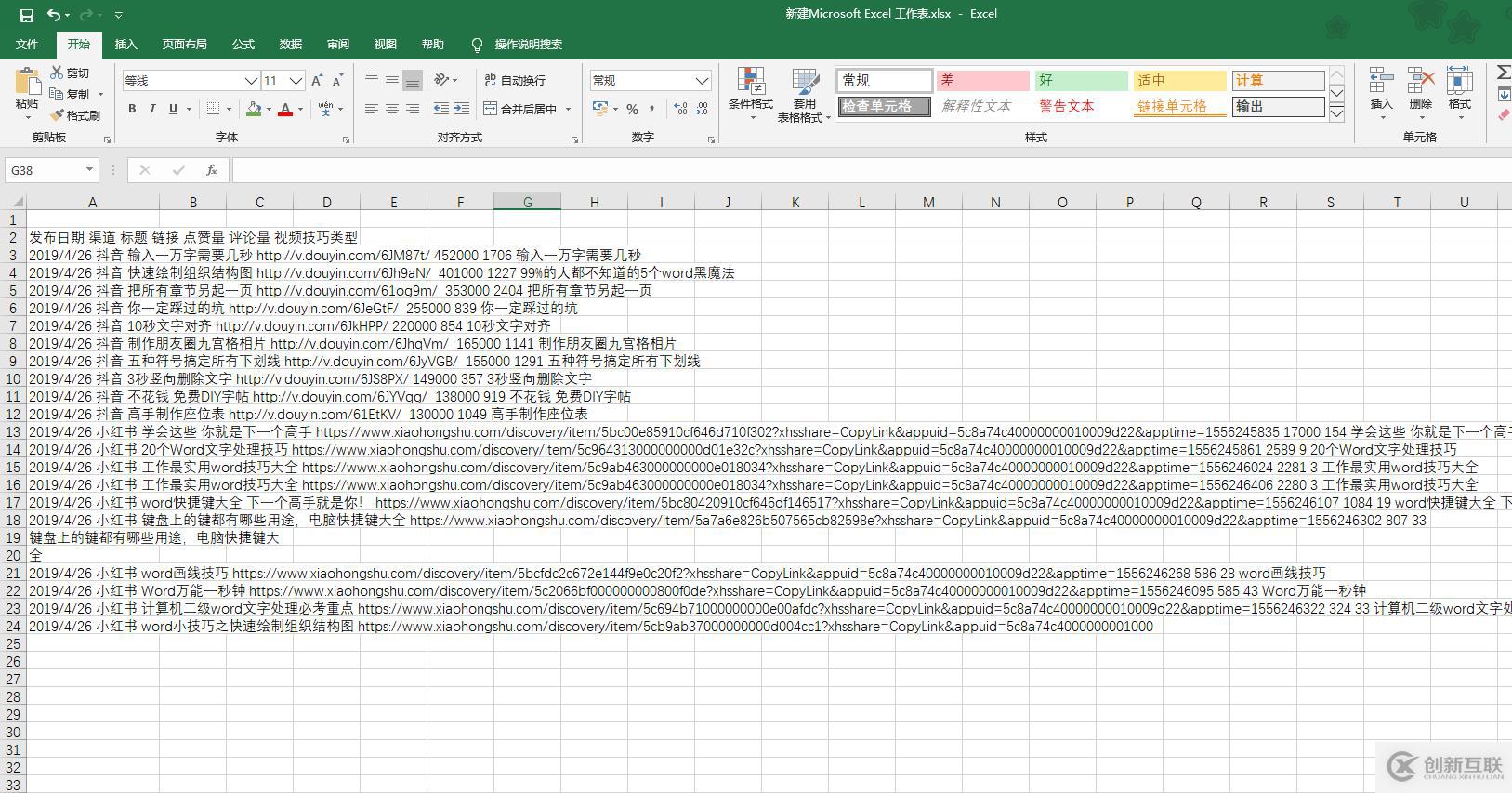Switch to the 插入 tab
The width and height of the screenshot is (1512, 793).
click(125, 45)
